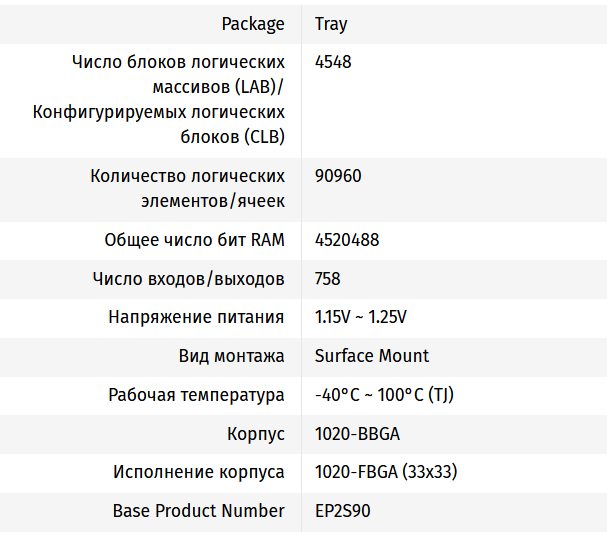This screenshot has width=607, height=534.
Task: Select the Surface Mount value
Action: pyautogui.click(x=371, y=356)
